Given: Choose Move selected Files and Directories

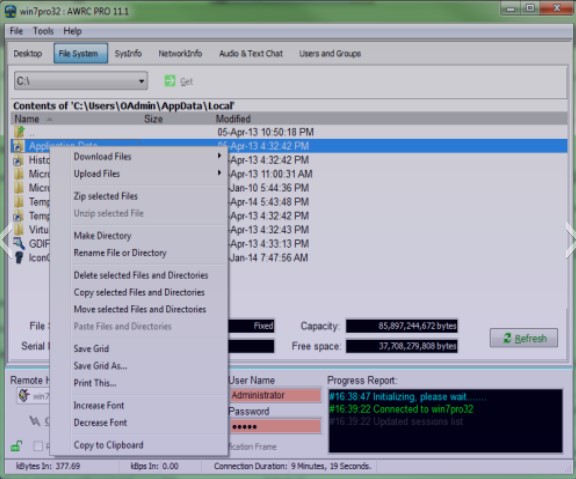Looking at the screenshot, I should click(140, 309).
